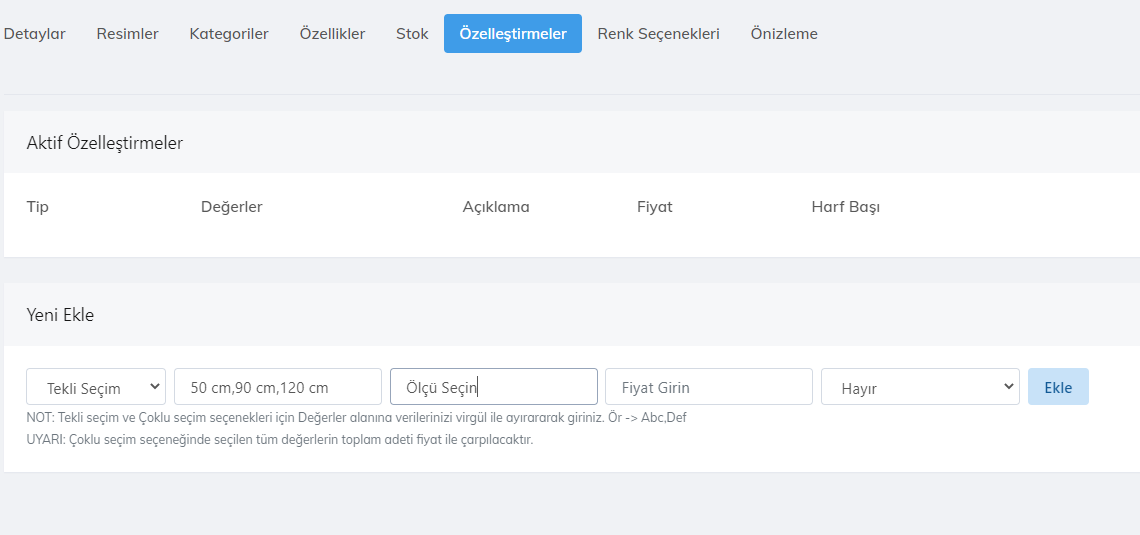Open the Detaylar tab
Screen dimensions: 1140x535
(35, 34)
